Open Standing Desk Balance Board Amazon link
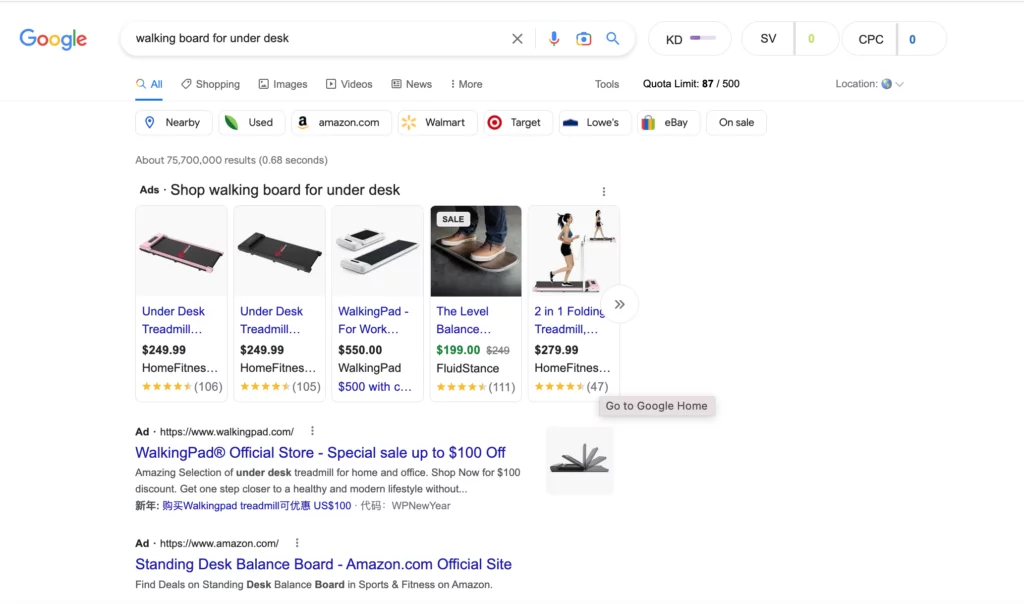 pos(323,564)
